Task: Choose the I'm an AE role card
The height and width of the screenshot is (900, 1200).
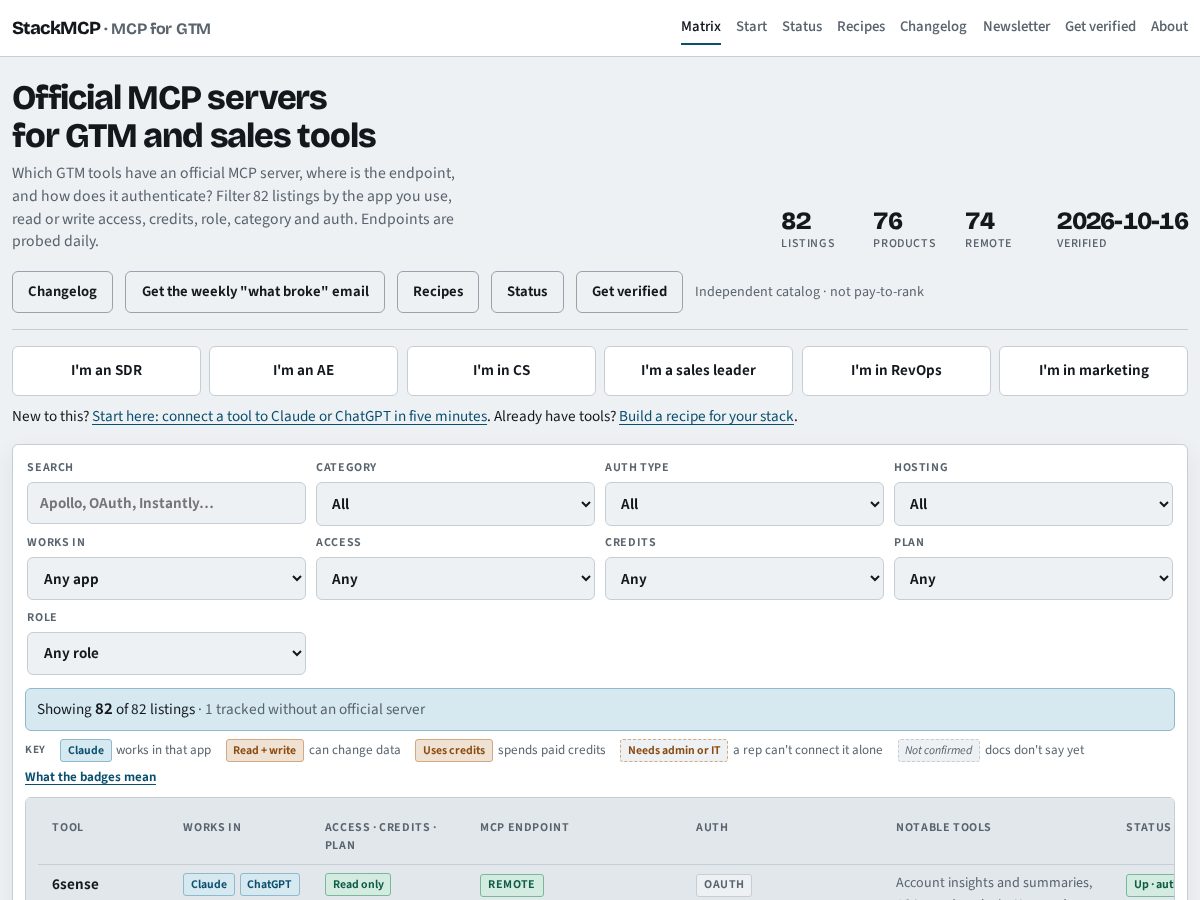Action: pyautogui.click(x=303, y=371)
